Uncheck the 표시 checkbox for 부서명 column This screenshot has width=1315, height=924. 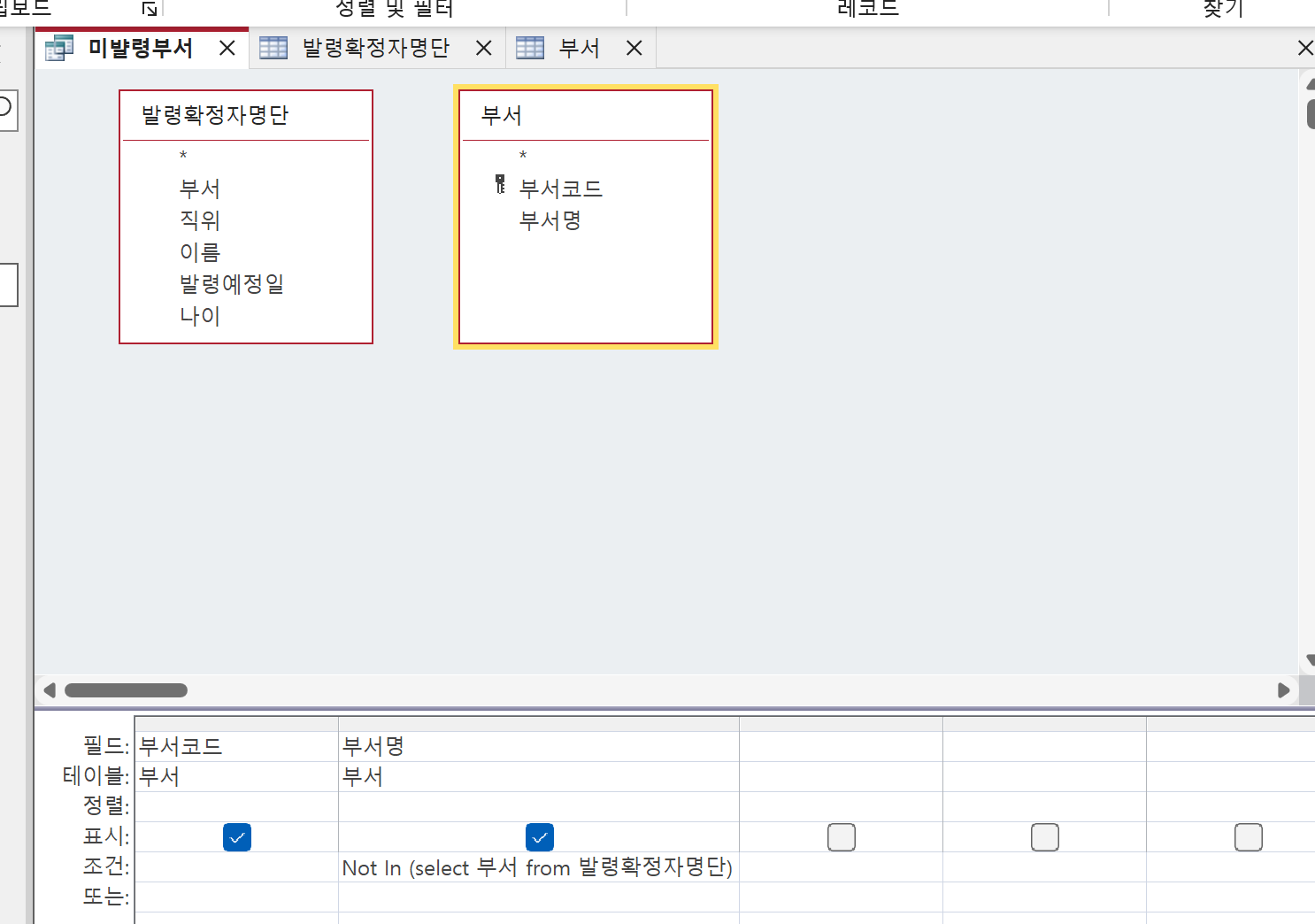[x=540, y=837]
